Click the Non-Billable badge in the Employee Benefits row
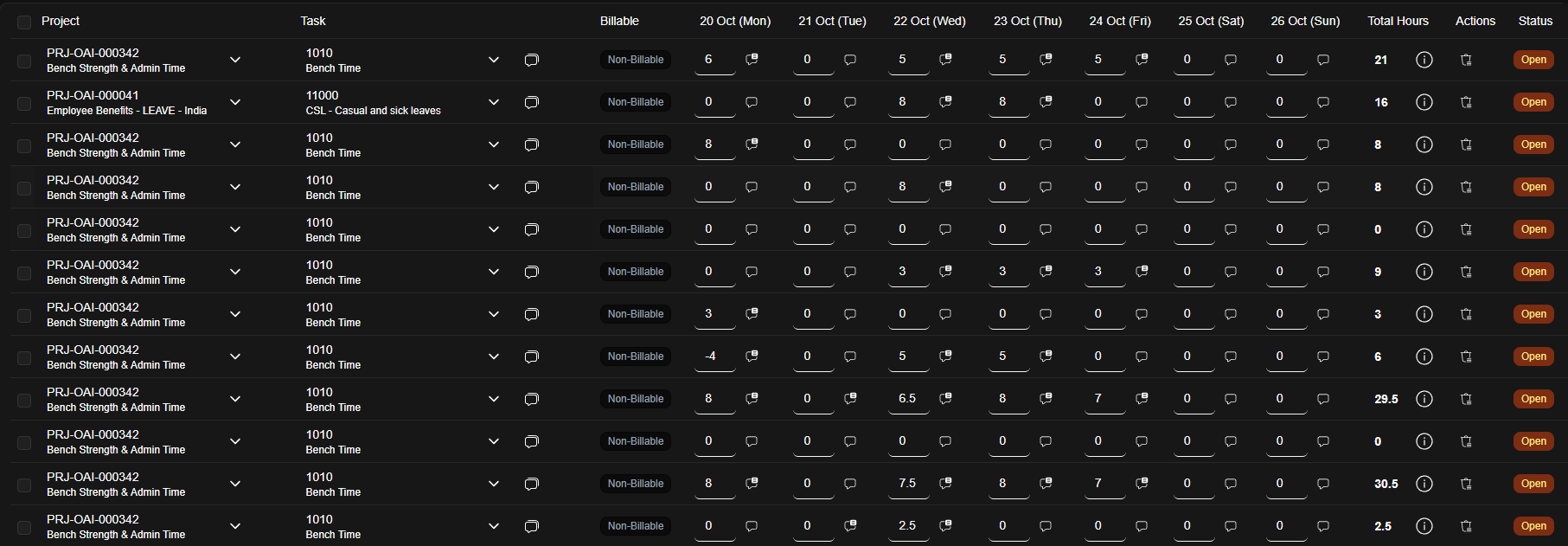This screenshot has width=1568, height=546. click(x=636, y=102)
